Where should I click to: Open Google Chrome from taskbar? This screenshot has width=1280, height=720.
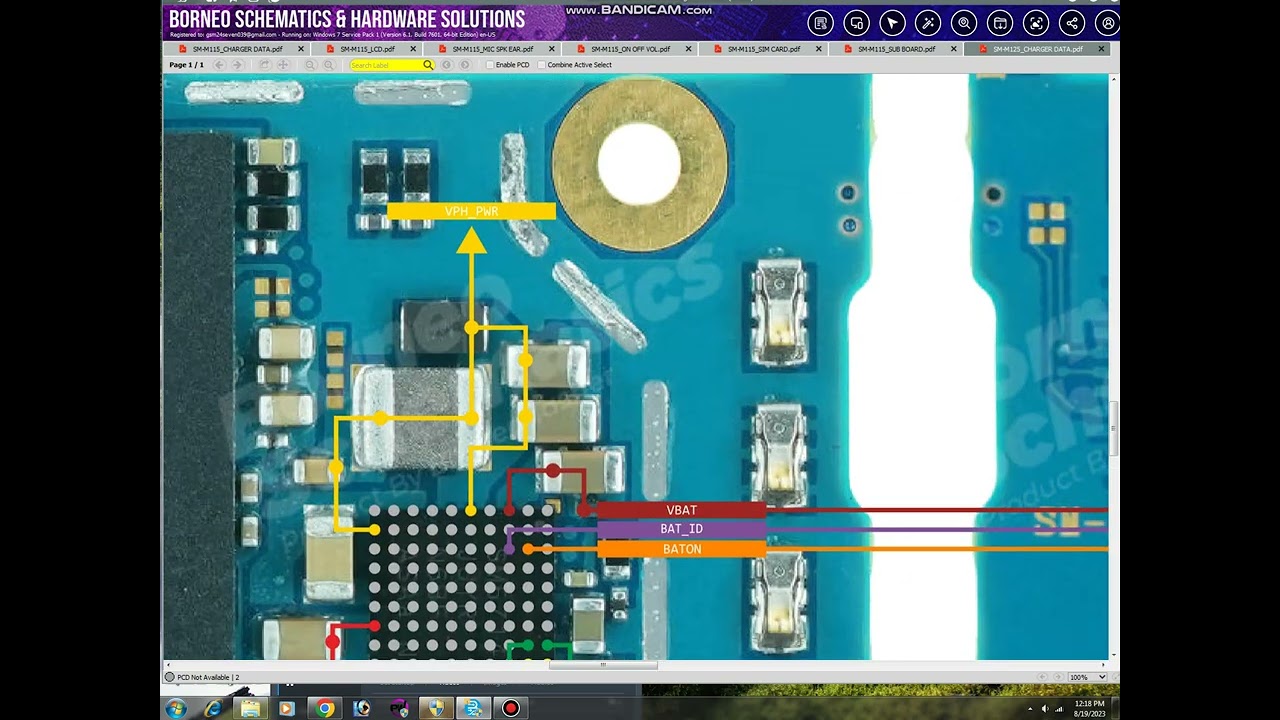tap(324, 708)
